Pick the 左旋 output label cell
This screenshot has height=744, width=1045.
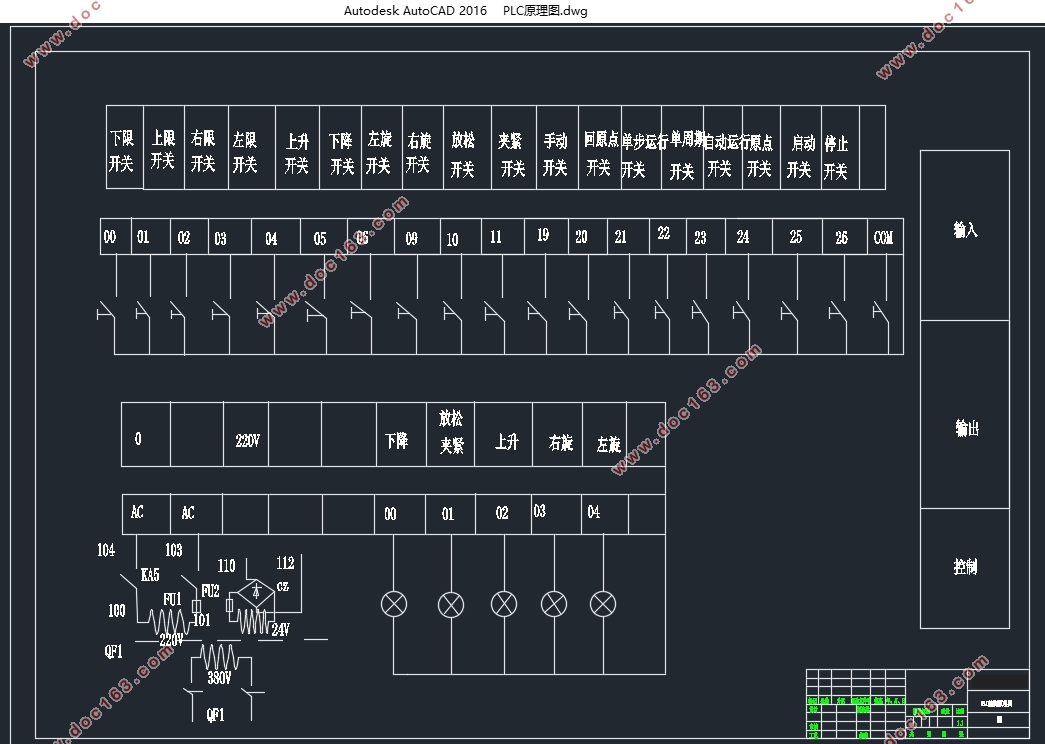click(604, 434)
